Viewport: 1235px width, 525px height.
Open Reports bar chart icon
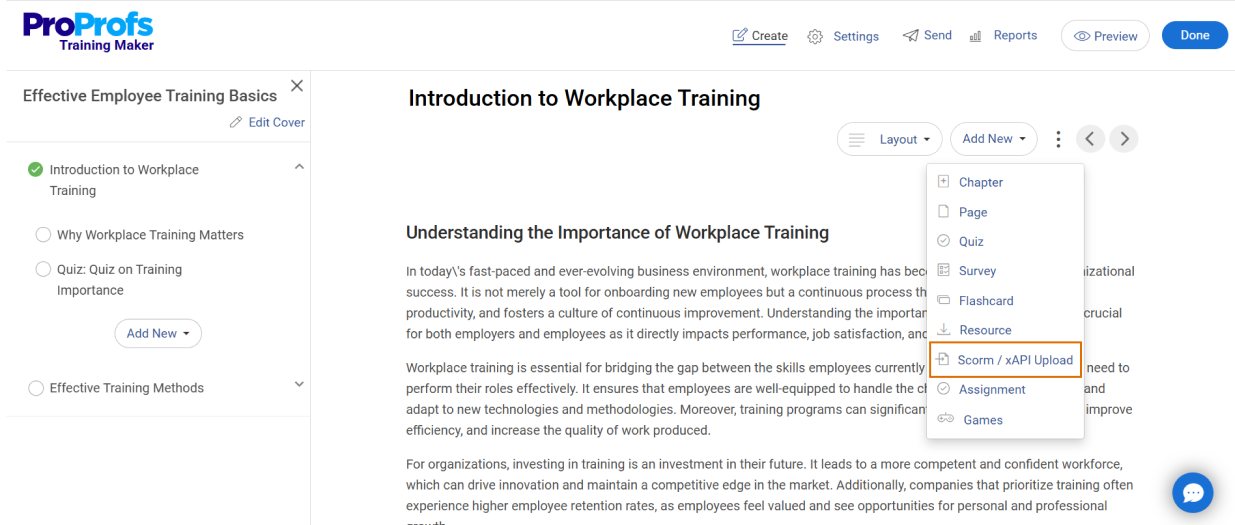pyautogui.click(x=975, y=36)
